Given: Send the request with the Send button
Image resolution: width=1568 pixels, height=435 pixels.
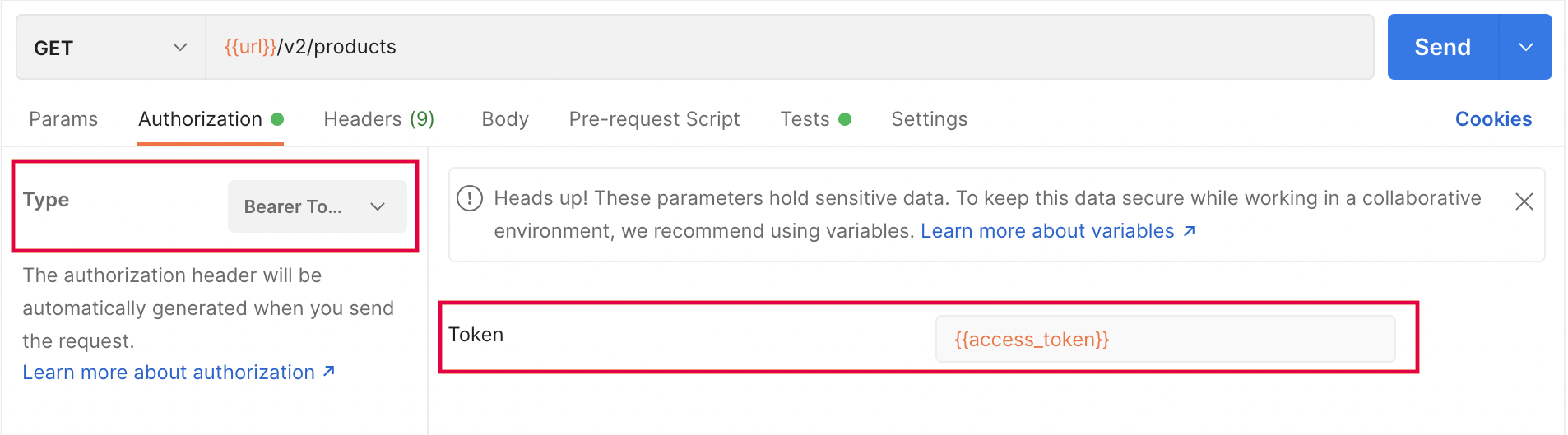Looking at the screenshot, I should pos(1443,47).
